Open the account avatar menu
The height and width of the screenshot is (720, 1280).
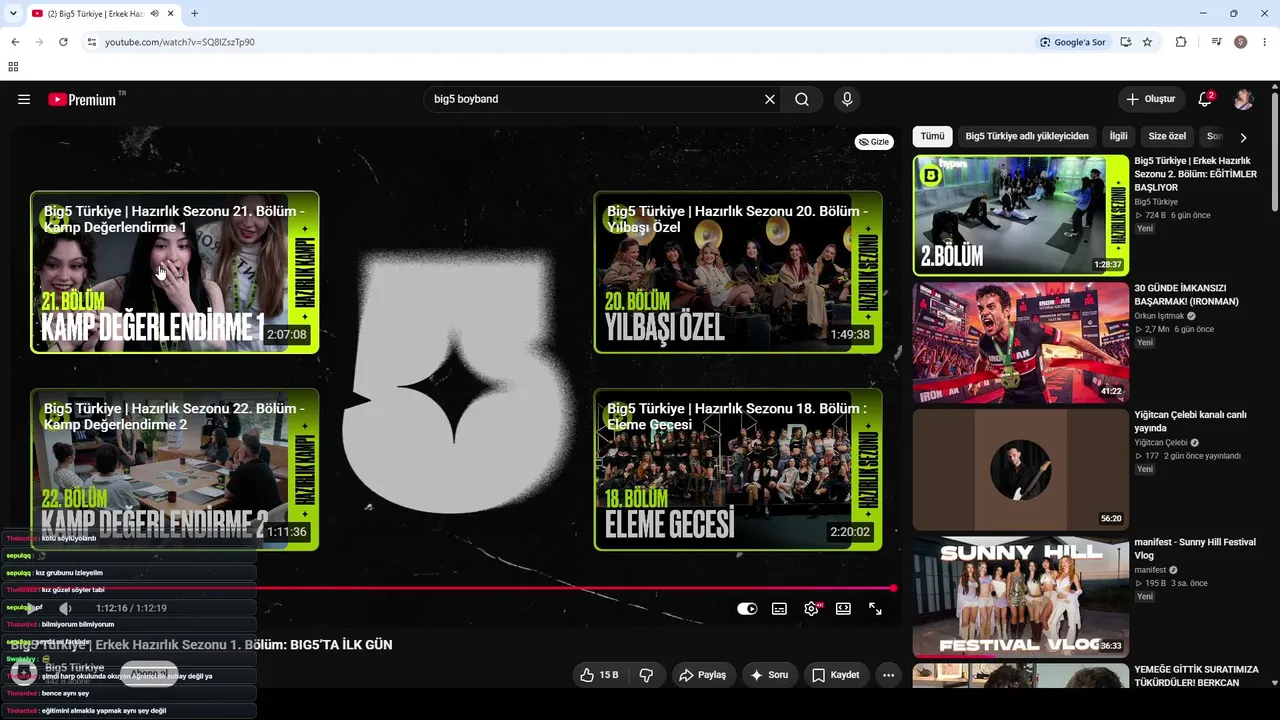tap(1243, 99)
